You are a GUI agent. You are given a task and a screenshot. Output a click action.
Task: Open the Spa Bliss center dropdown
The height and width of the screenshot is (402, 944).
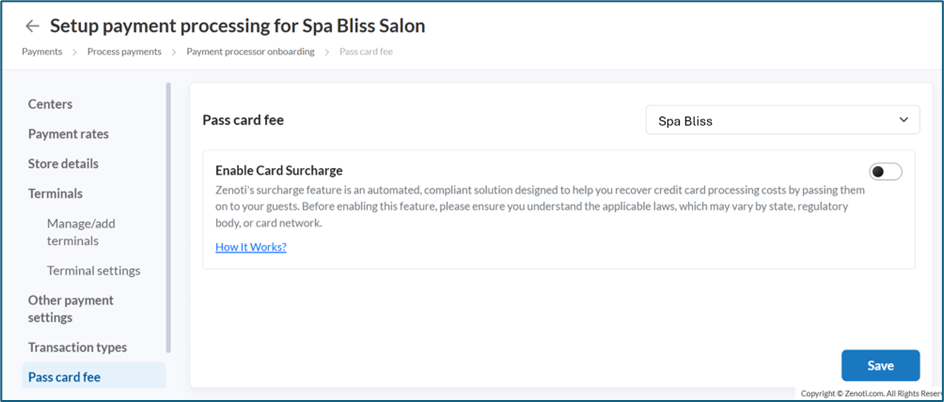coord(782,121)
